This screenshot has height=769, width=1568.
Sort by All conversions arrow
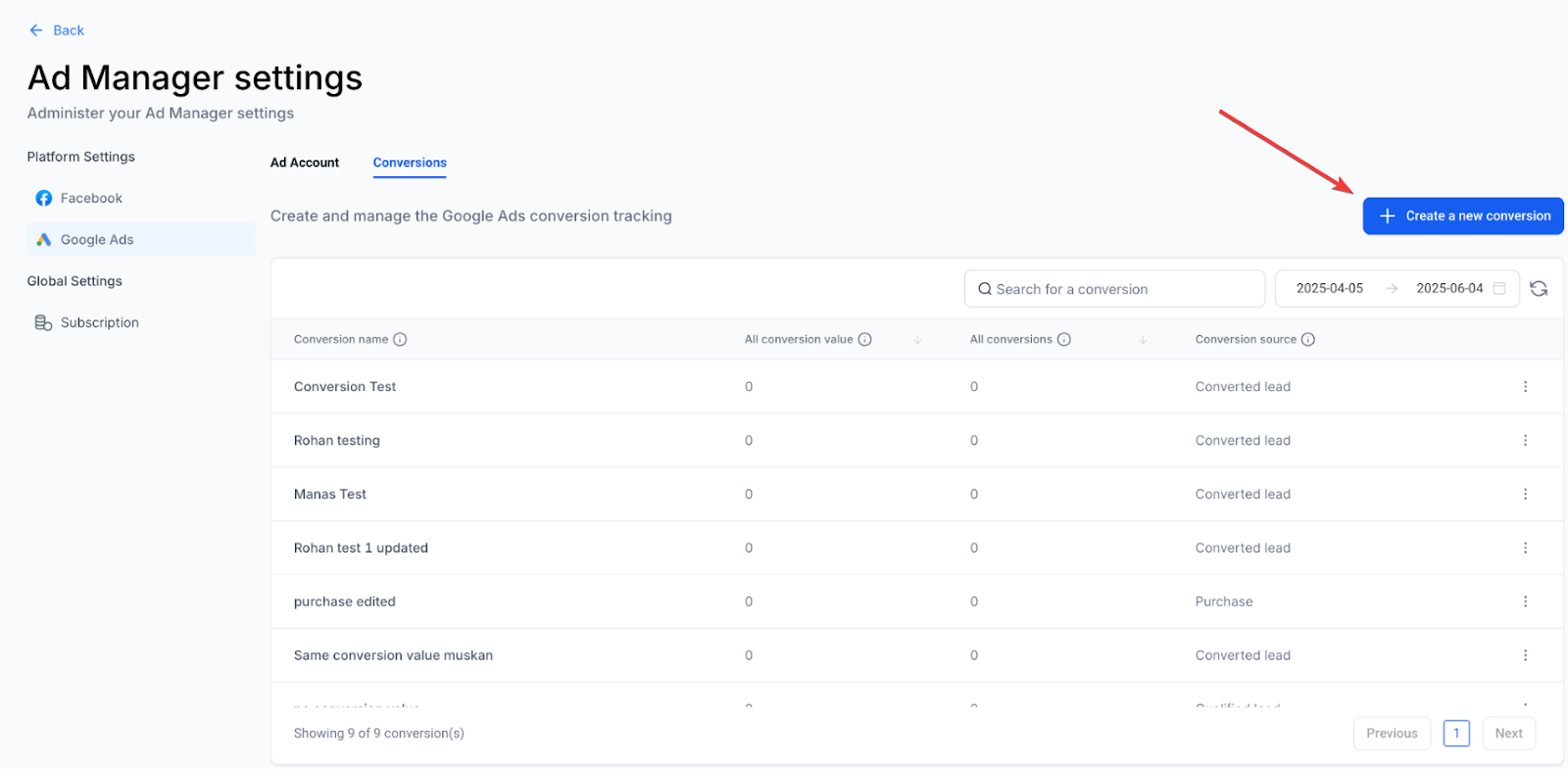point(1143,340)
